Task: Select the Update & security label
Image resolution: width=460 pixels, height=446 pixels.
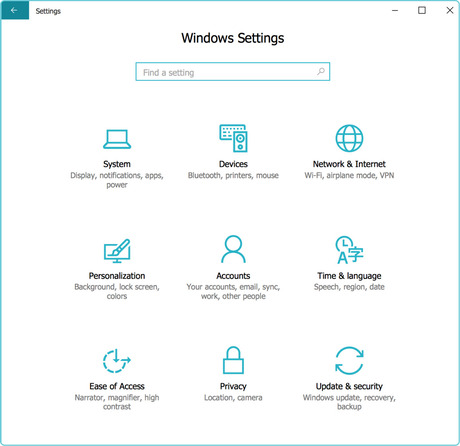Action: [349, 386]
